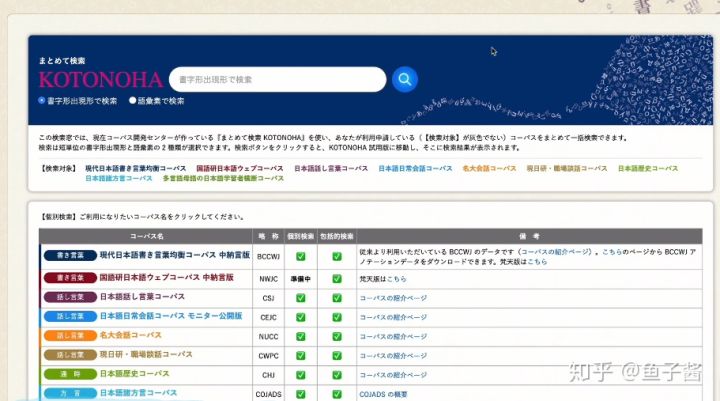This screenshot has height=401, width=720.
Task: Click the コーパス名 column header
Action: point(146,236)
